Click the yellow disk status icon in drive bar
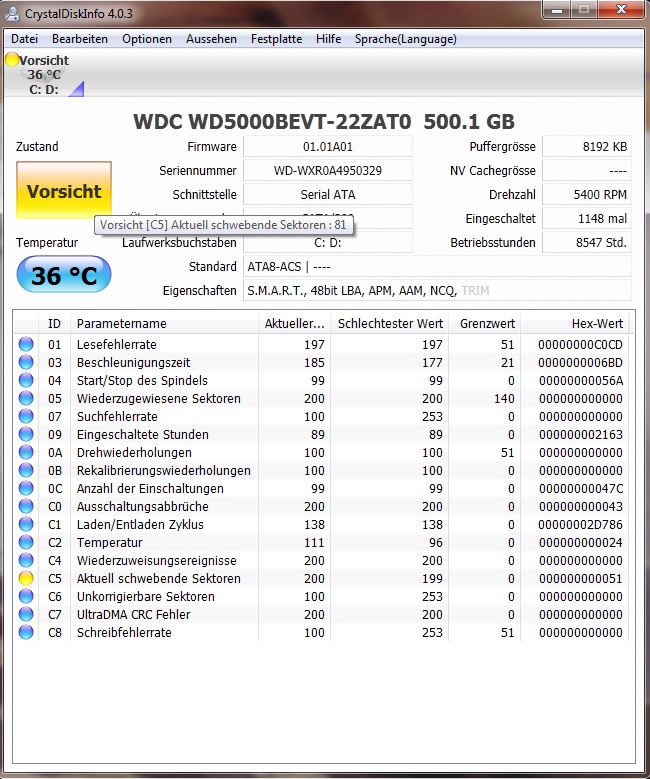 tap(12, 60)
